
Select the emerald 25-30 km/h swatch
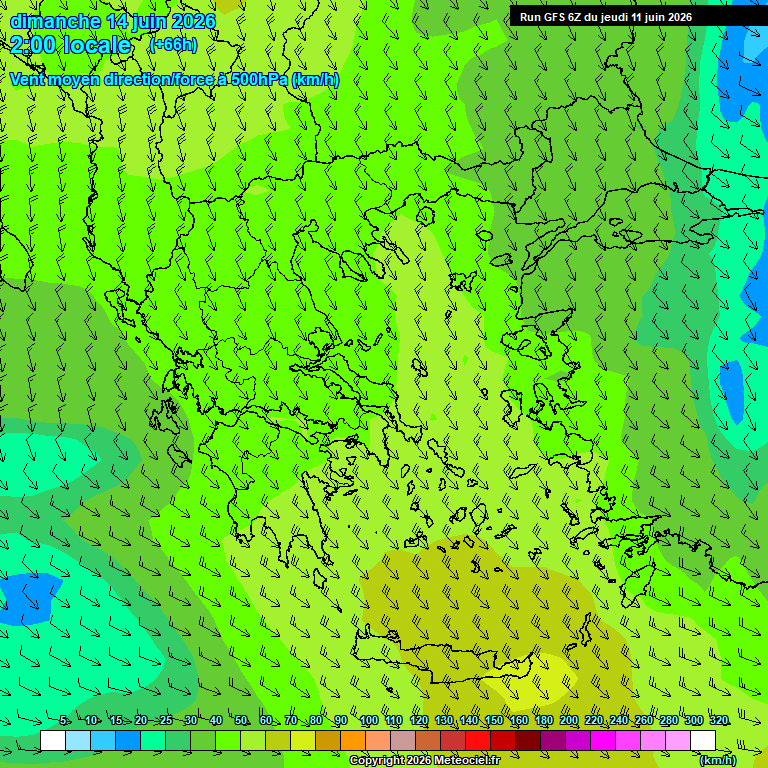pos(178,740)
